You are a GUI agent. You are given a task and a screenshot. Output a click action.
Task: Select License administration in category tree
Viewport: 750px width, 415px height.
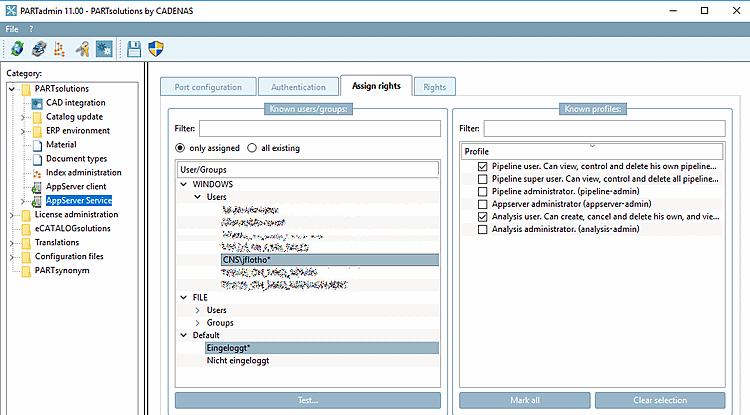tap(76, 214)
